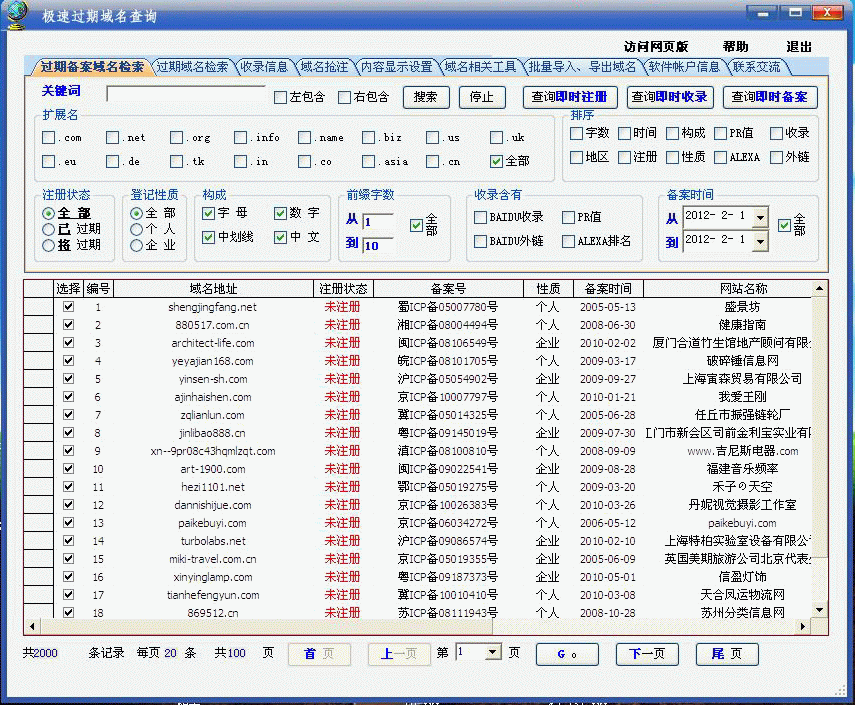855x705 pixels.
Task: Click the globe application icon in title bar
Action: pyautogui.click(x=17, y=15)
